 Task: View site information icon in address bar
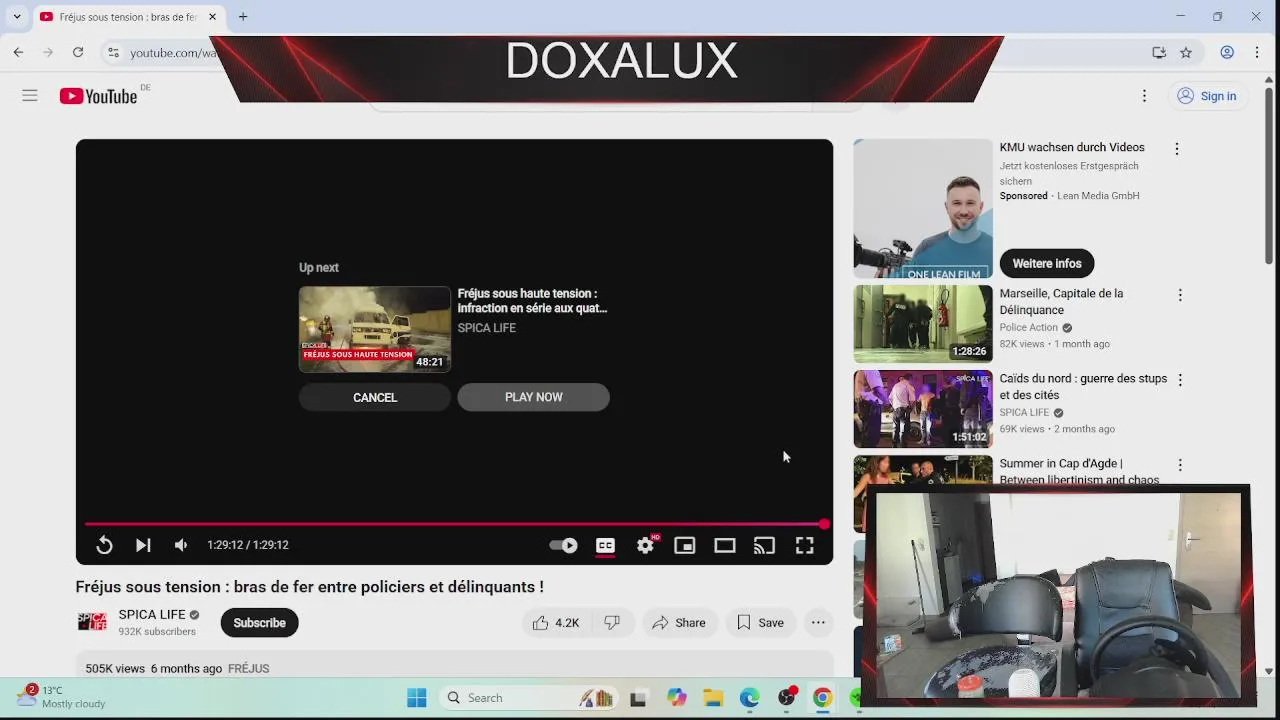(113, 52)
